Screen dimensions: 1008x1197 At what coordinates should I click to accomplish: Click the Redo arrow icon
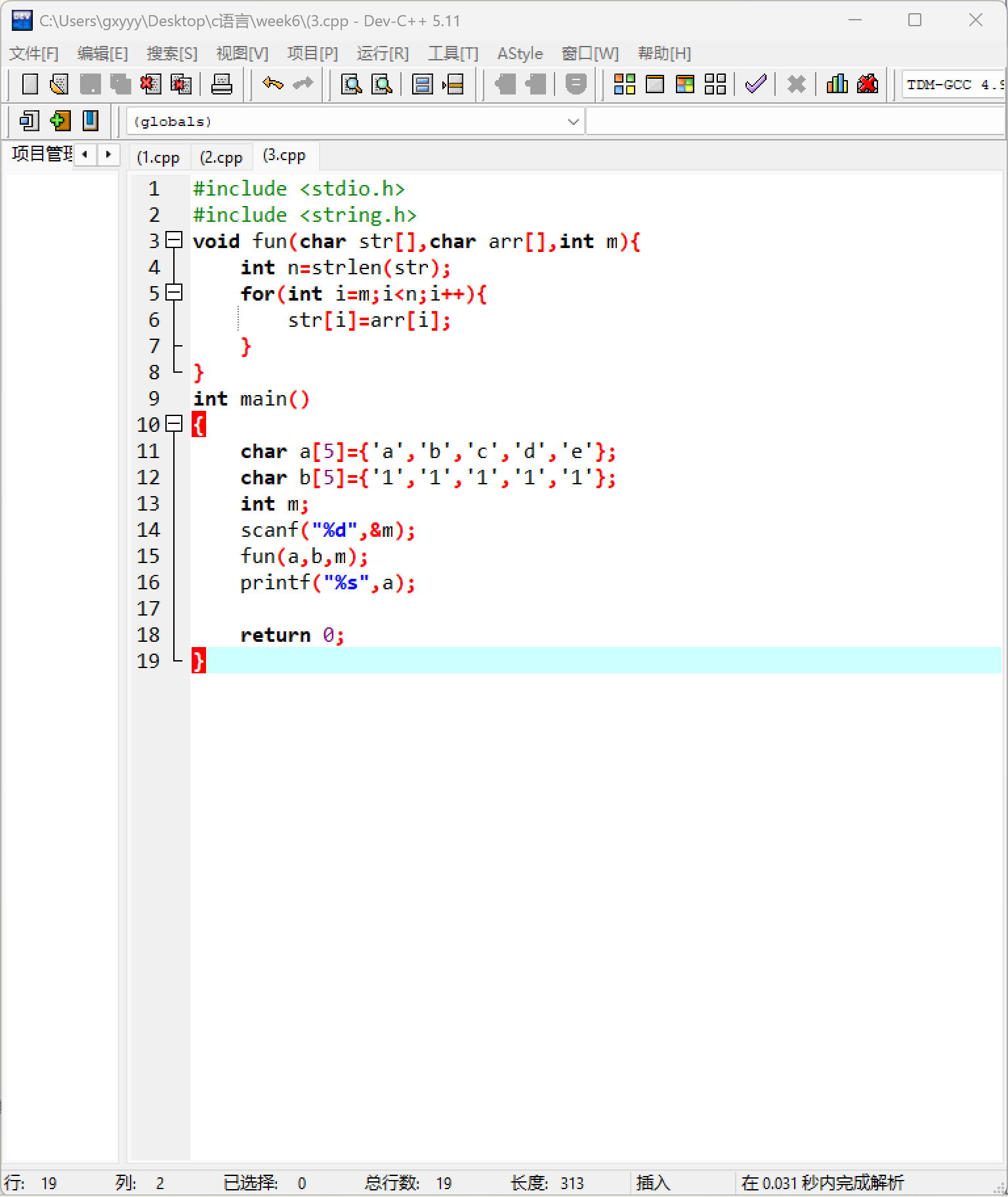coord(303,84)
